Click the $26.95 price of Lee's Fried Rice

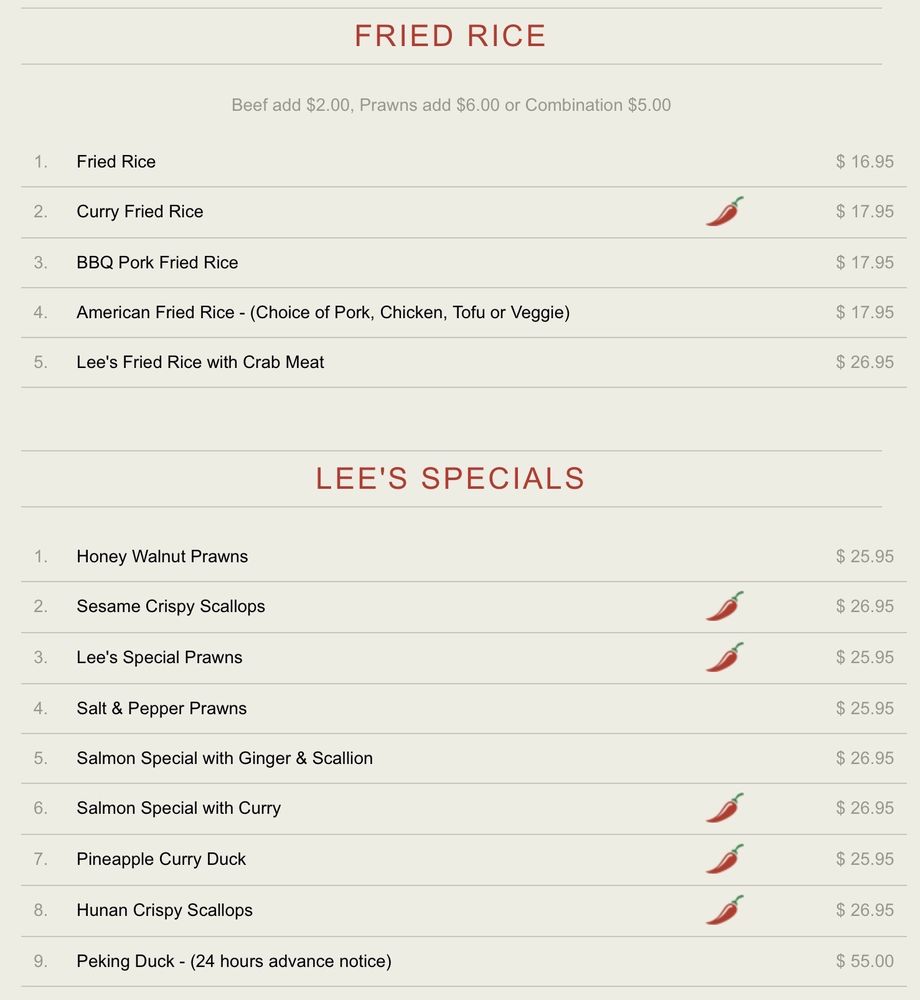click(864, 363)
